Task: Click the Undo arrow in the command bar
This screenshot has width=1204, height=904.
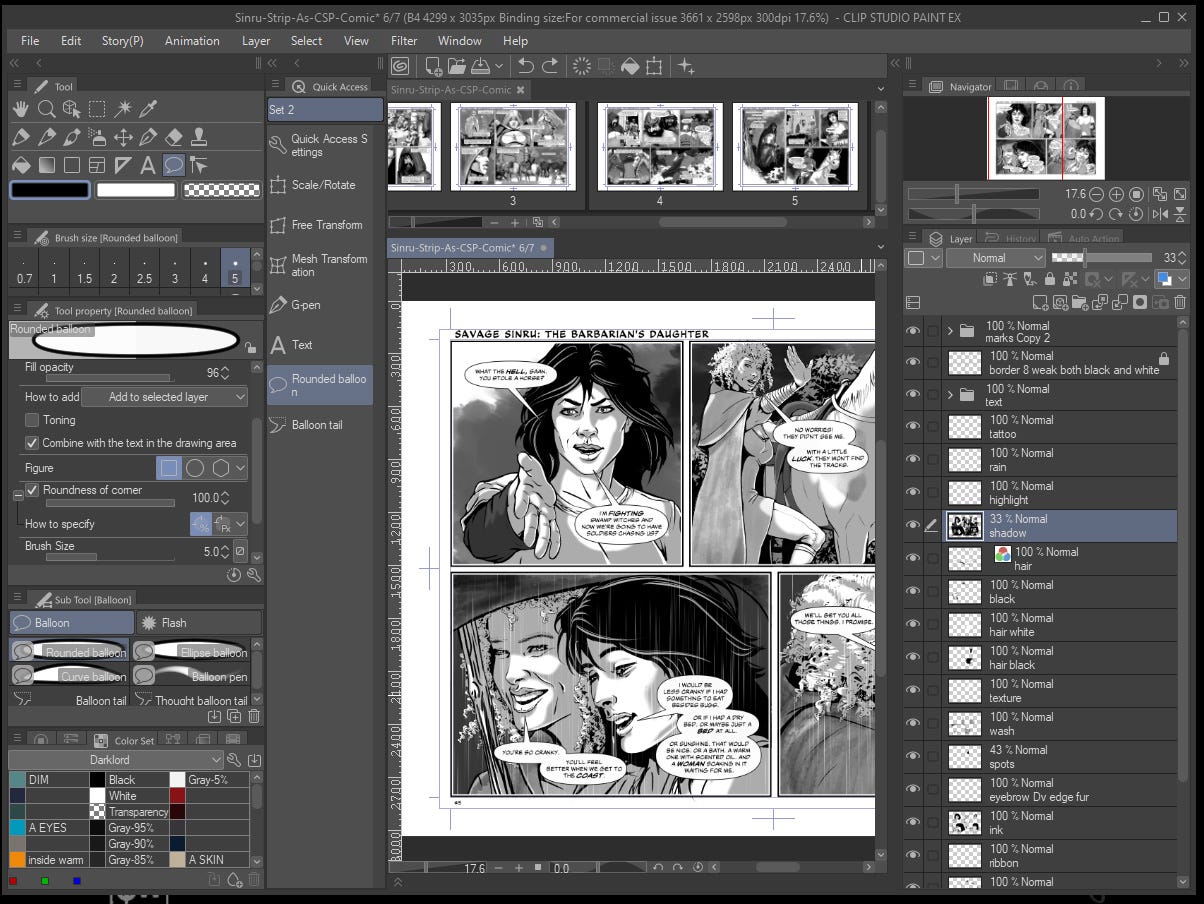Action: [x=526, y=66]
